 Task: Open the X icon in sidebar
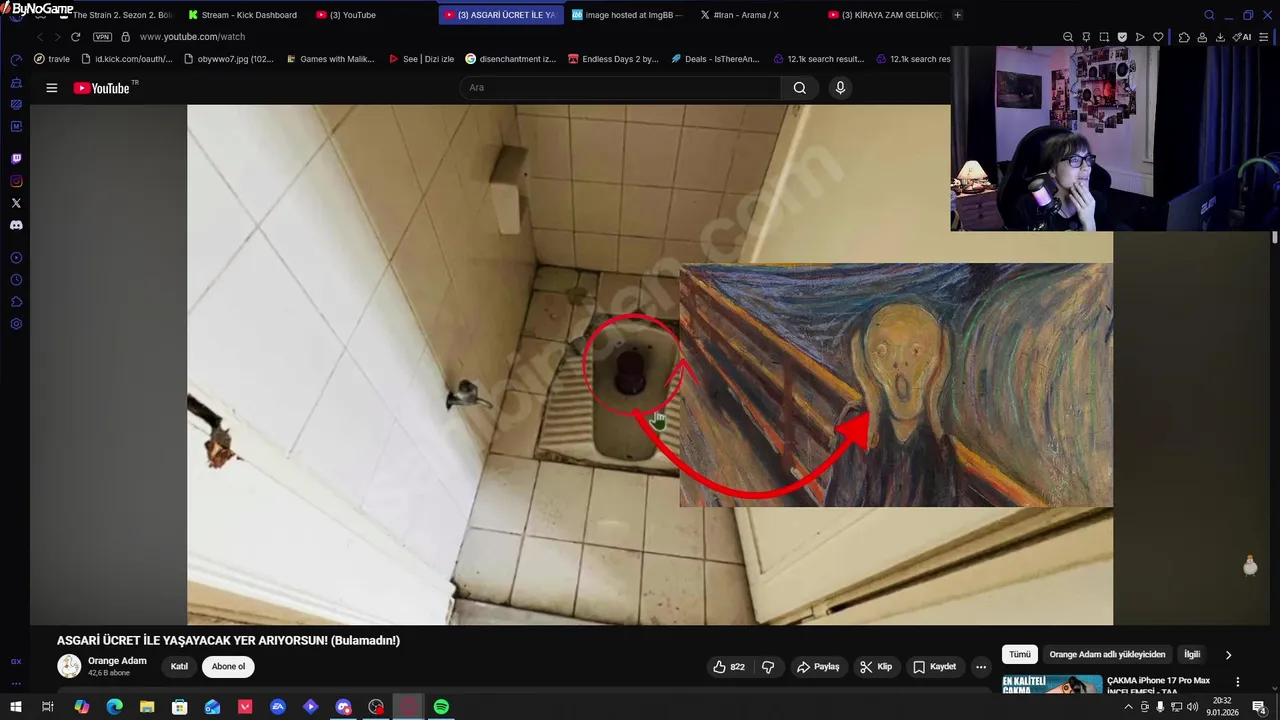tap(16, 203)
